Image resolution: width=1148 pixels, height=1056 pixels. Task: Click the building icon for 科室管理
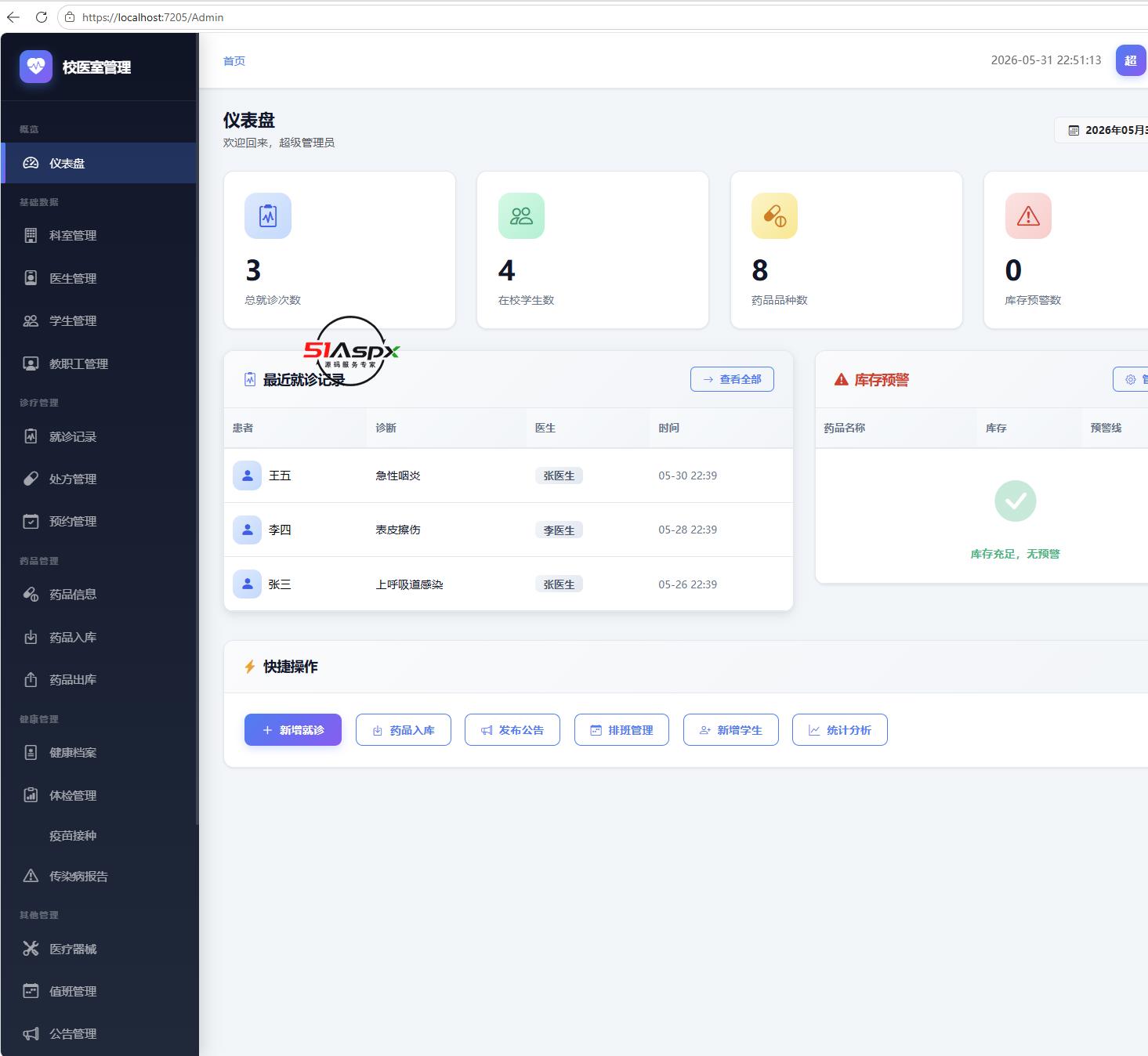click(x=31, y=235)
